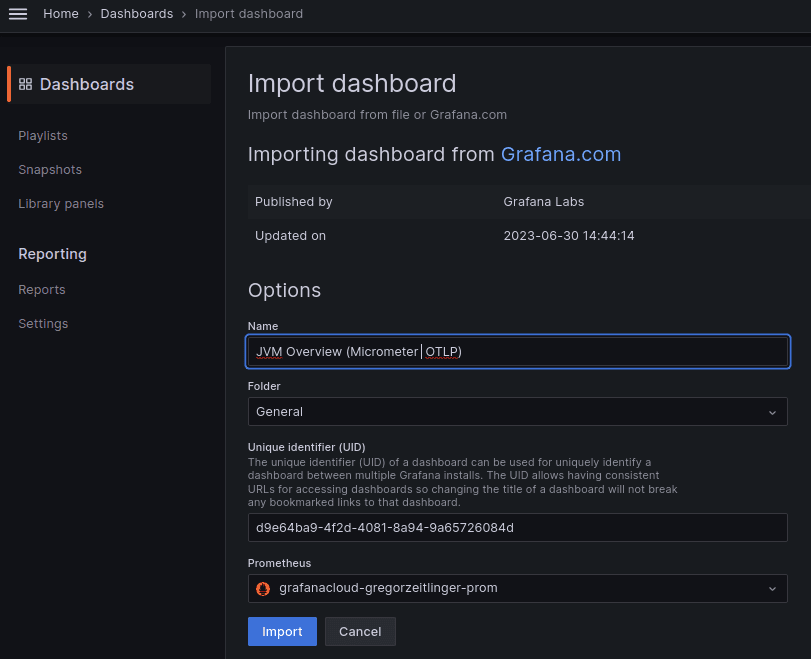Click the Prometheus data source flame icon
Screen dimensions: 811x659
coord(263,589)
